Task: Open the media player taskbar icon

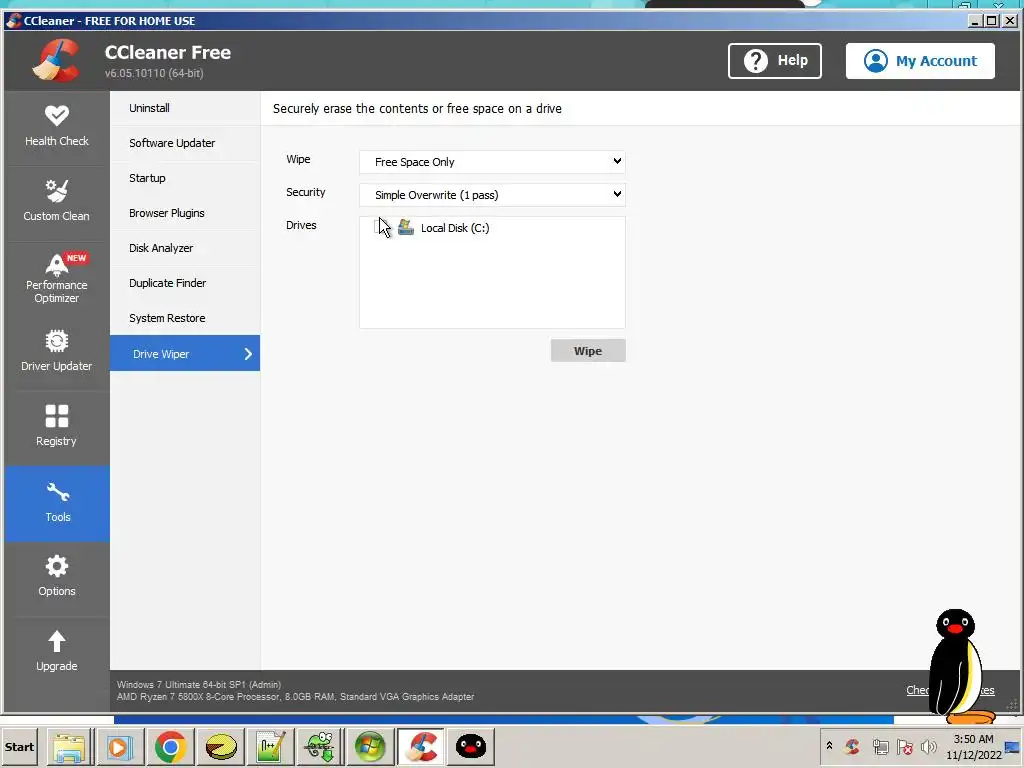Action: [120, 746]
